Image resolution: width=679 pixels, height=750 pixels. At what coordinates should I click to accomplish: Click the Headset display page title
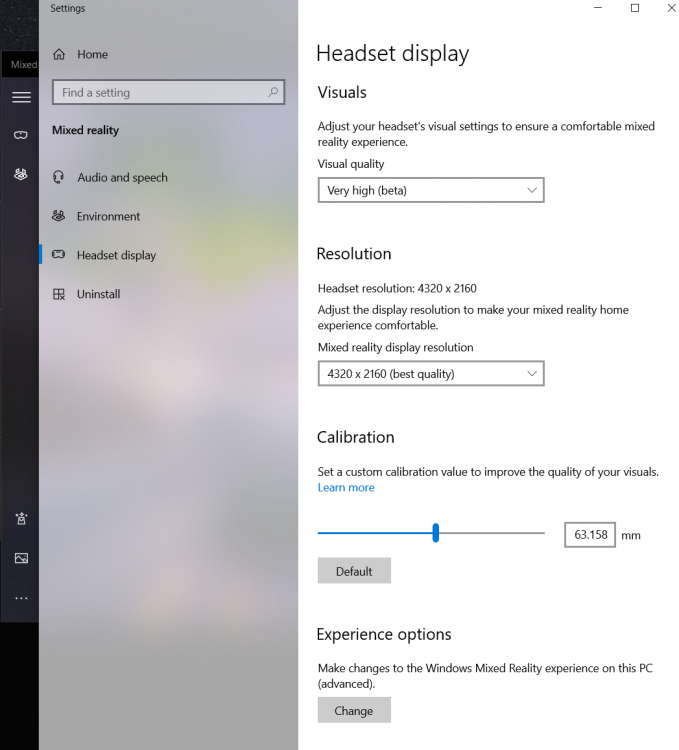point(393,53)
